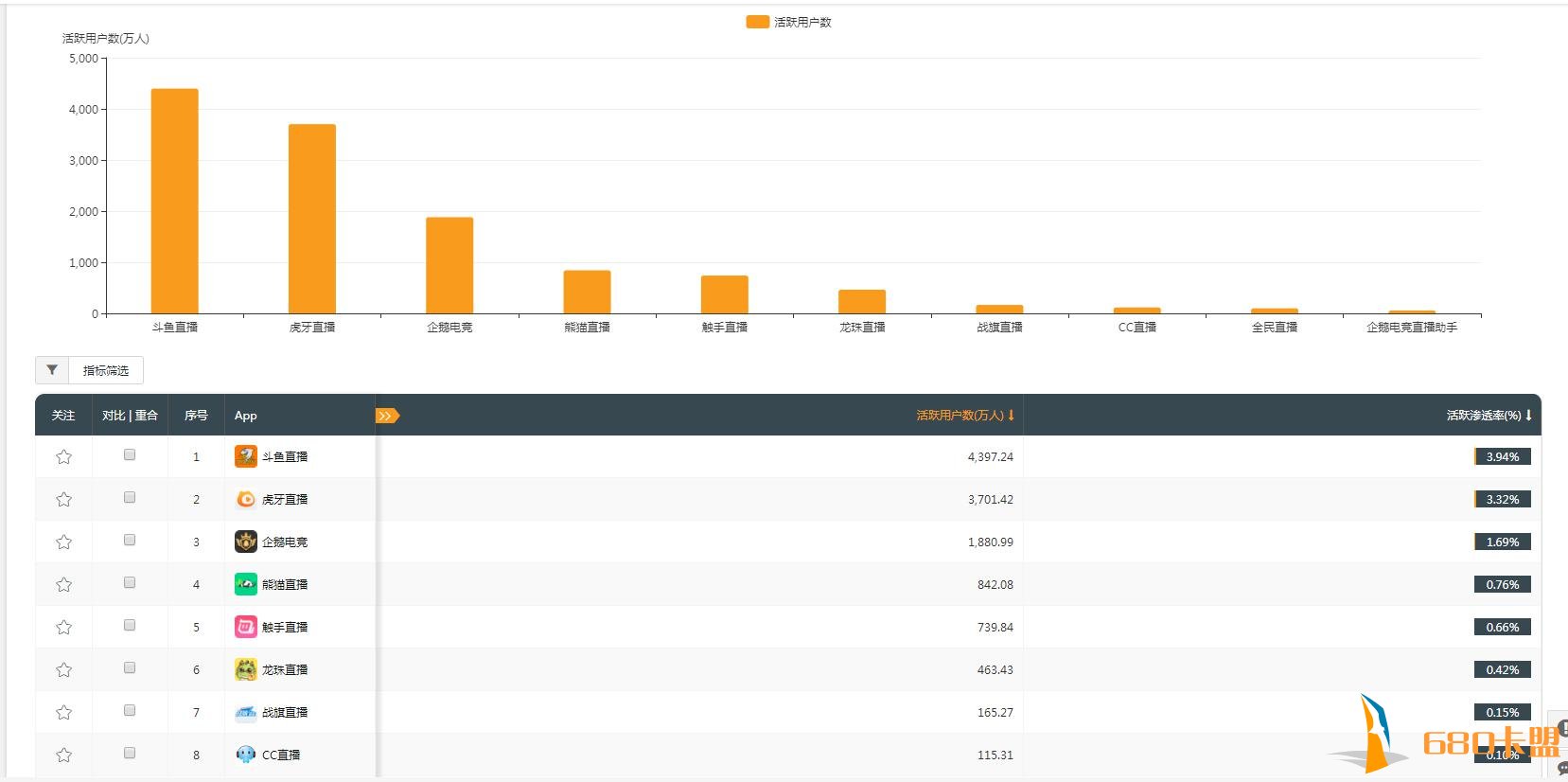Tick the compare checkbox for 虎牙直播
The image size is (1568, 782).
coord(130,497)
